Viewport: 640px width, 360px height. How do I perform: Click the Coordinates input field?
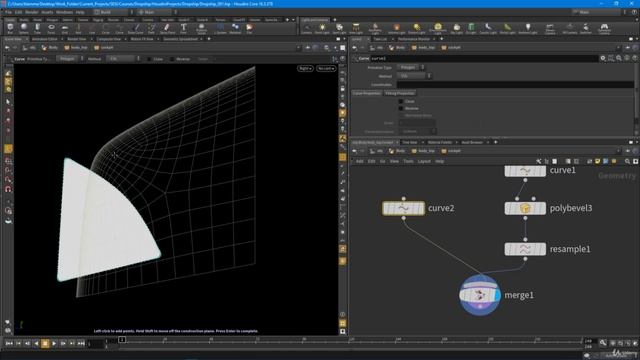[515, 84]
